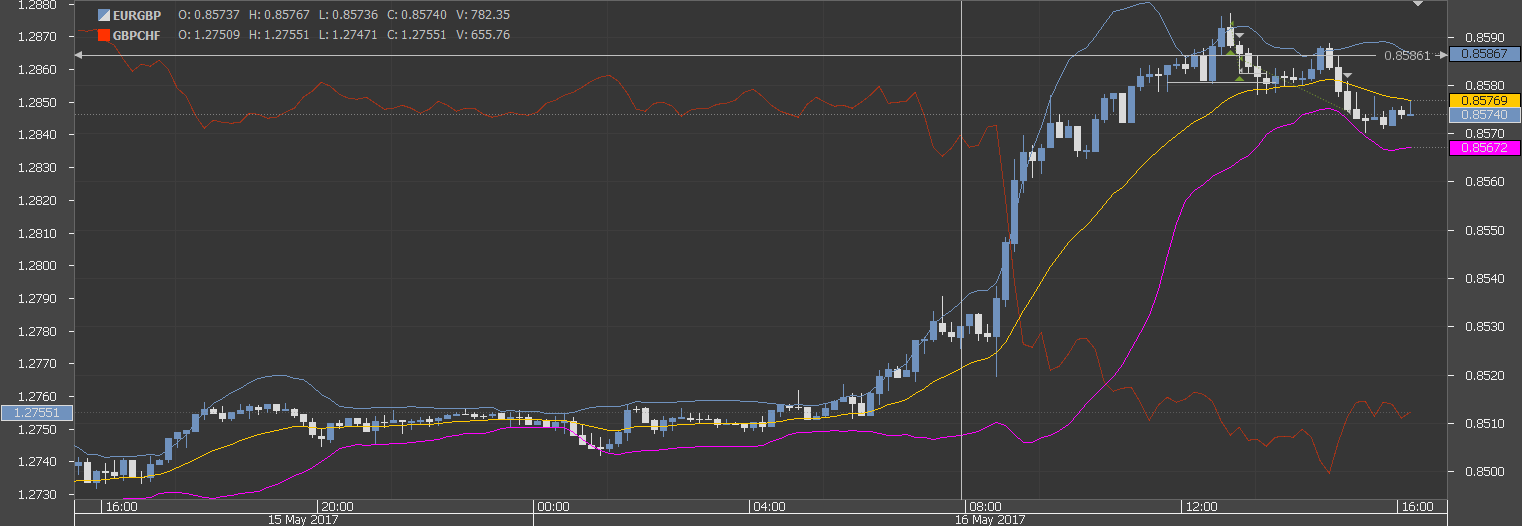The height and width of the screenshot is (526, 1522).
Task: Click the EURGBP low value L: 0.85736
Action: (349, 16)
